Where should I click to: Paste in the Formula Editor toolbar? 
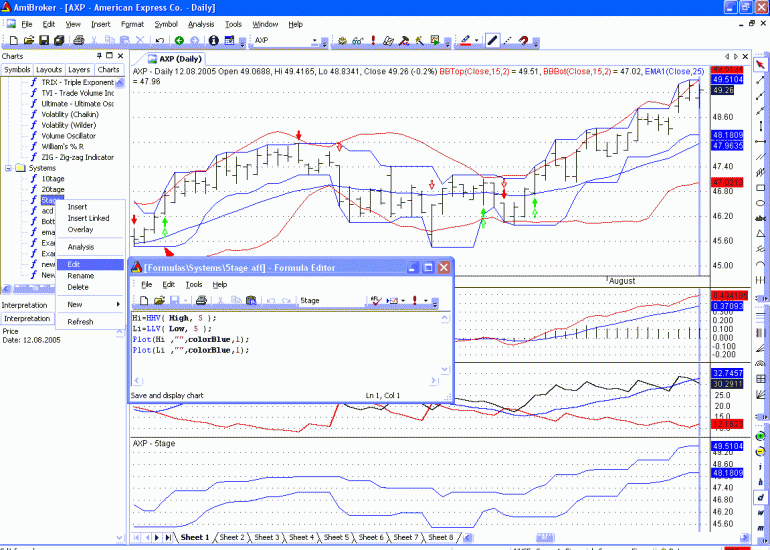[251, 300]
